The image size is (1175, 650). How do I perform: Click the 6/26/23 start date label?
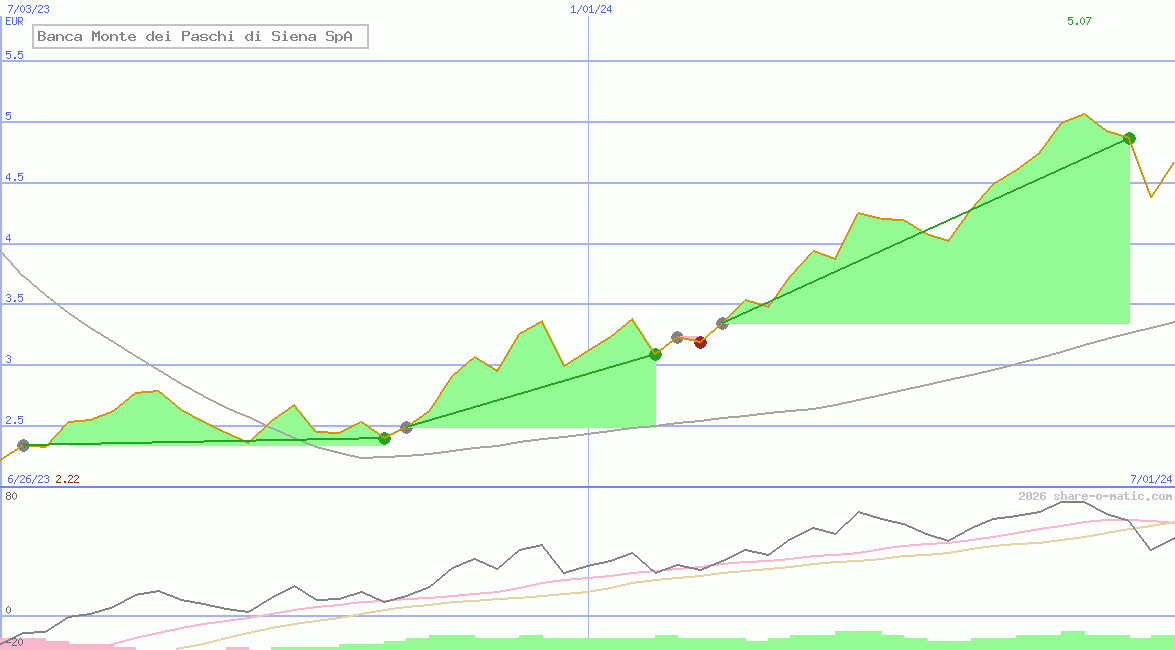click(x=28, y=479)
